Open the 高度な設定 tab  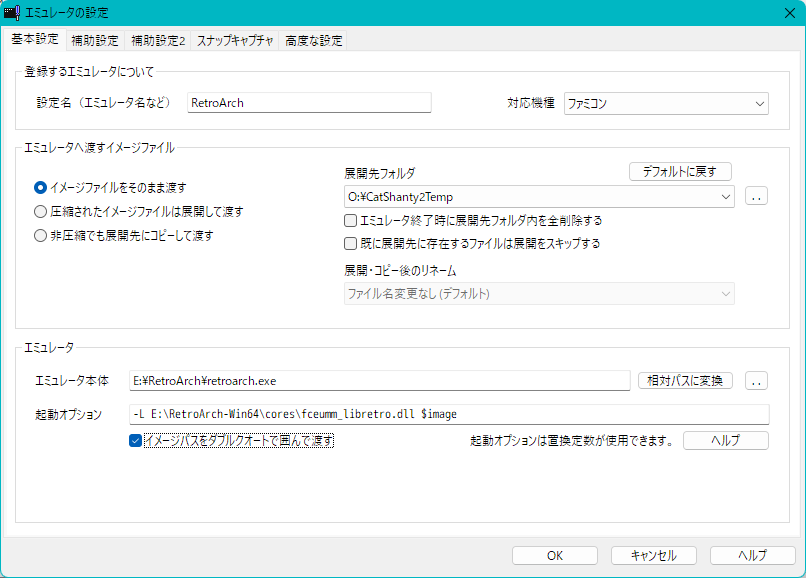tap(314, 41)
